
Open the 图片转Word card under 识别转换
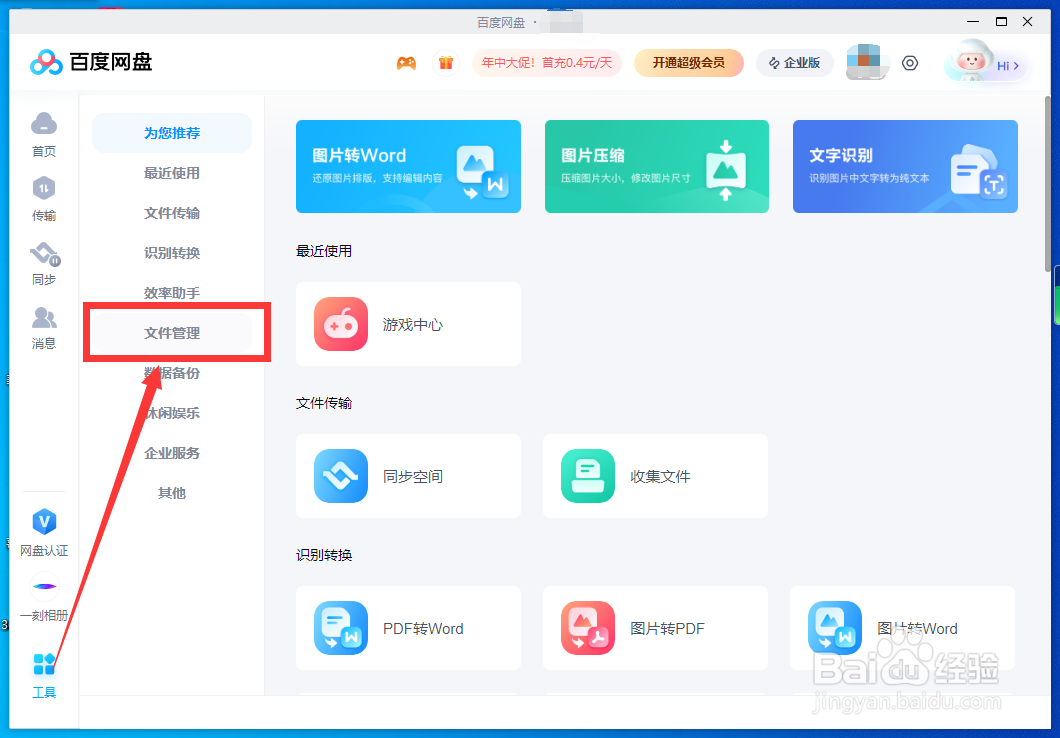[x=902, y=628]
